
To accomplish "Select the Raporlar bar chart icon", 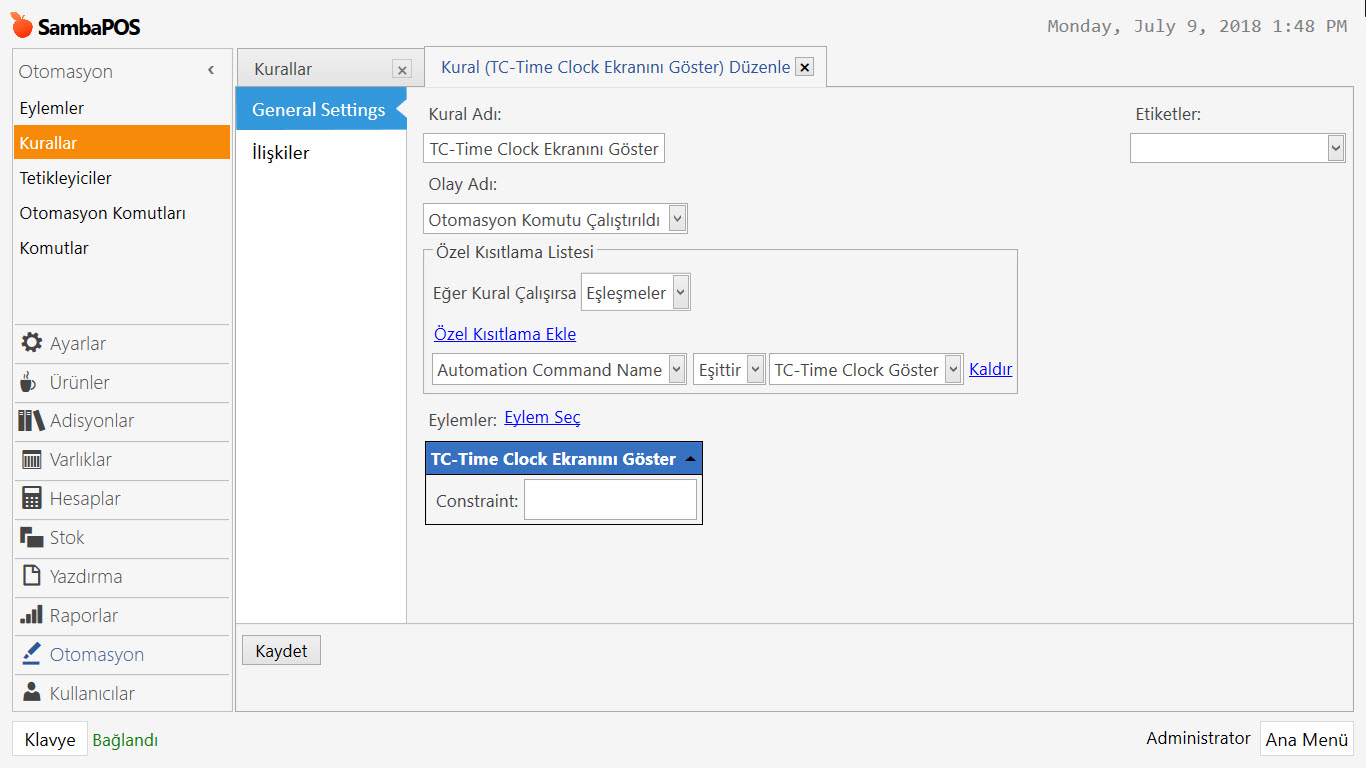I will coord(31,616).
